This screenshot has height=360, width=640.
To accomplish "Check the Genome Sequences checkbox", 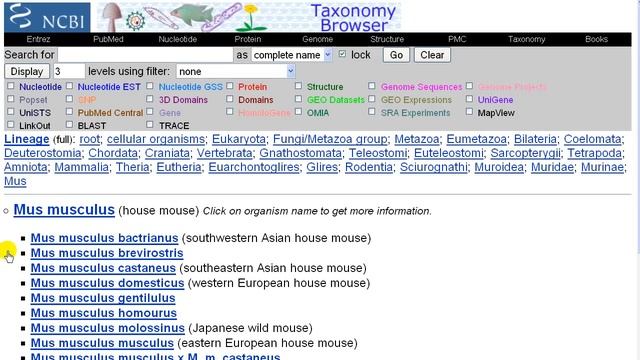I will coord(371,86).
